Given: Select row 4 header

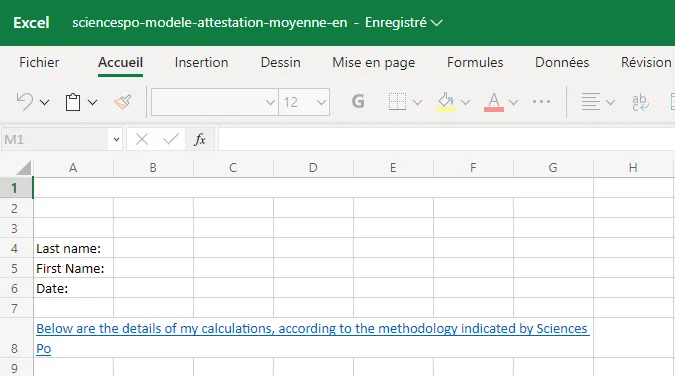Looking at the screenshot, I should tap(16, 248).
